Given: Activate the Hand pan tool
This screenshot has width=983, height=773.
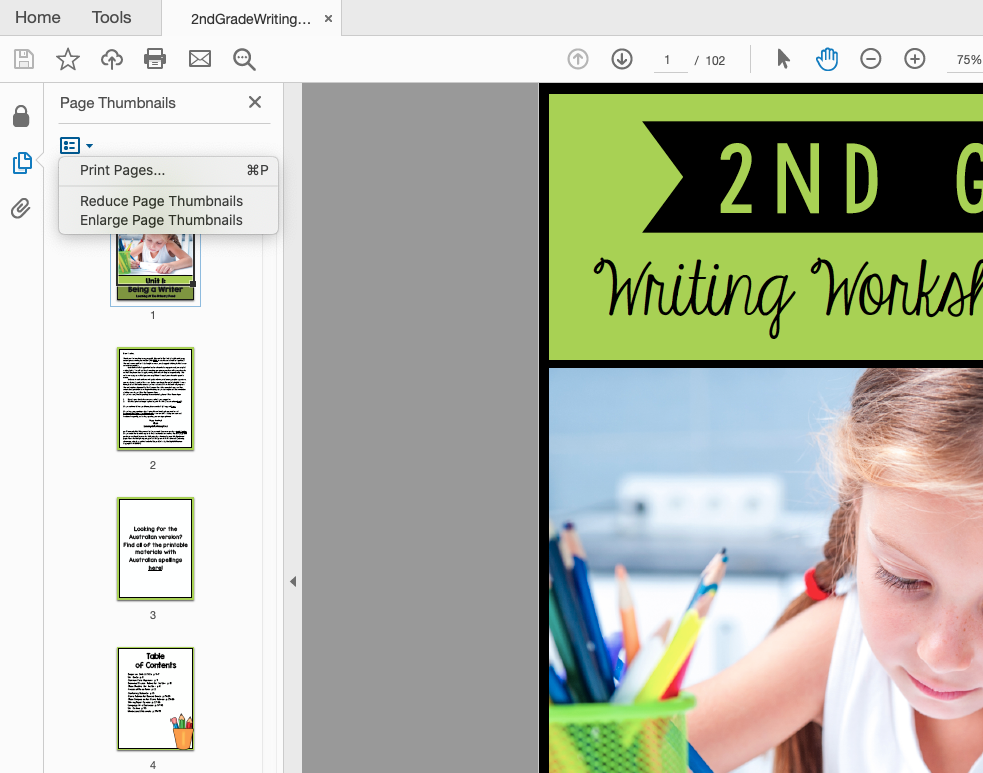Looking at the screenshot, I should 827,59.
